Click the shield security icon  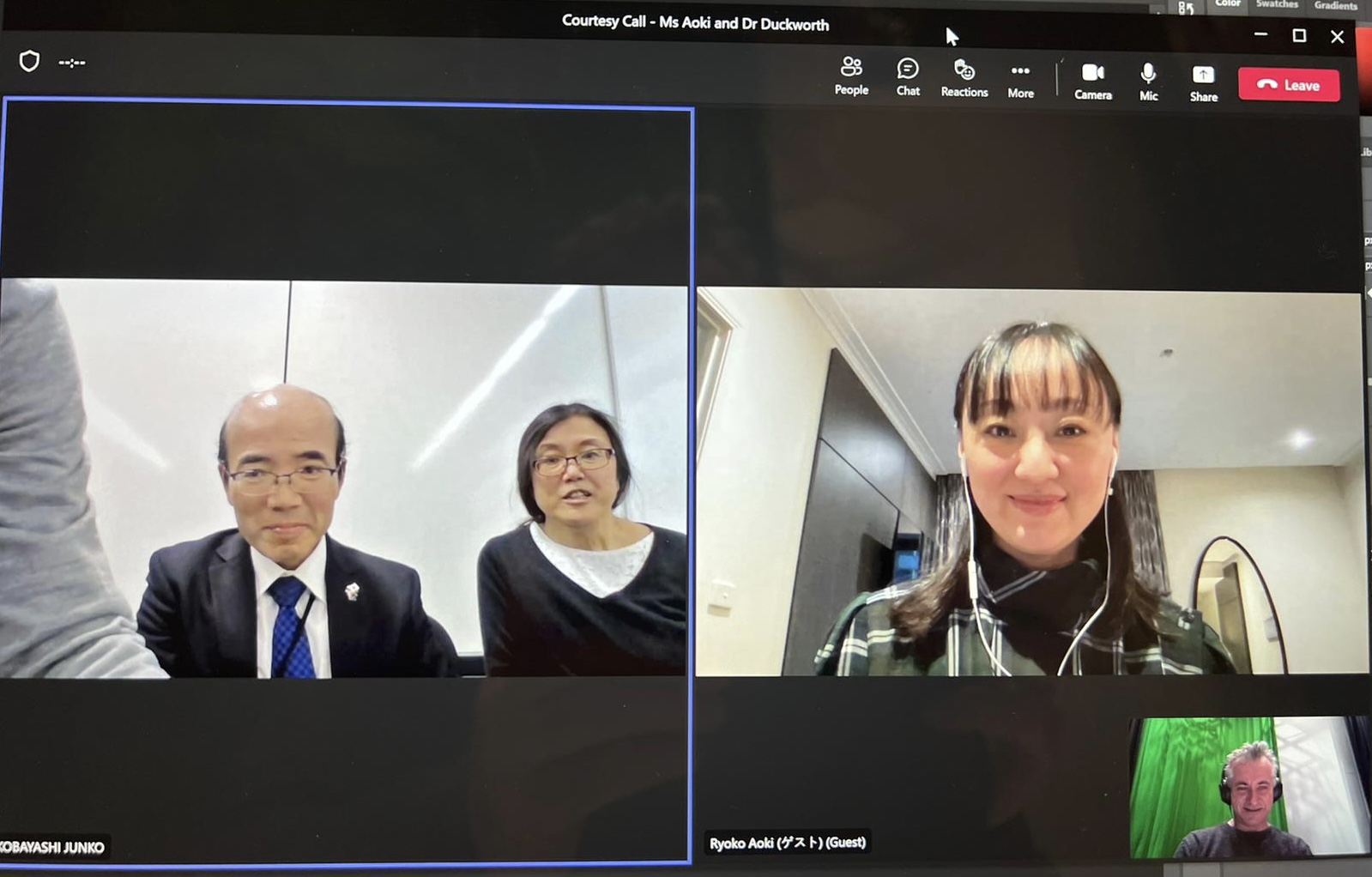pyautogui.click(x=29, y=61)
